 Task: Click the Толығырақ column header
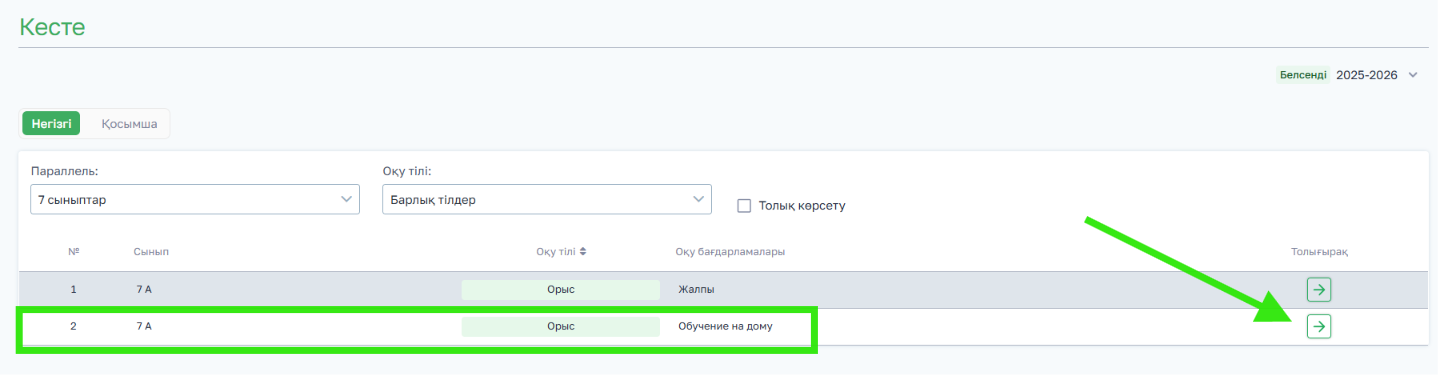pos(1319,251)
